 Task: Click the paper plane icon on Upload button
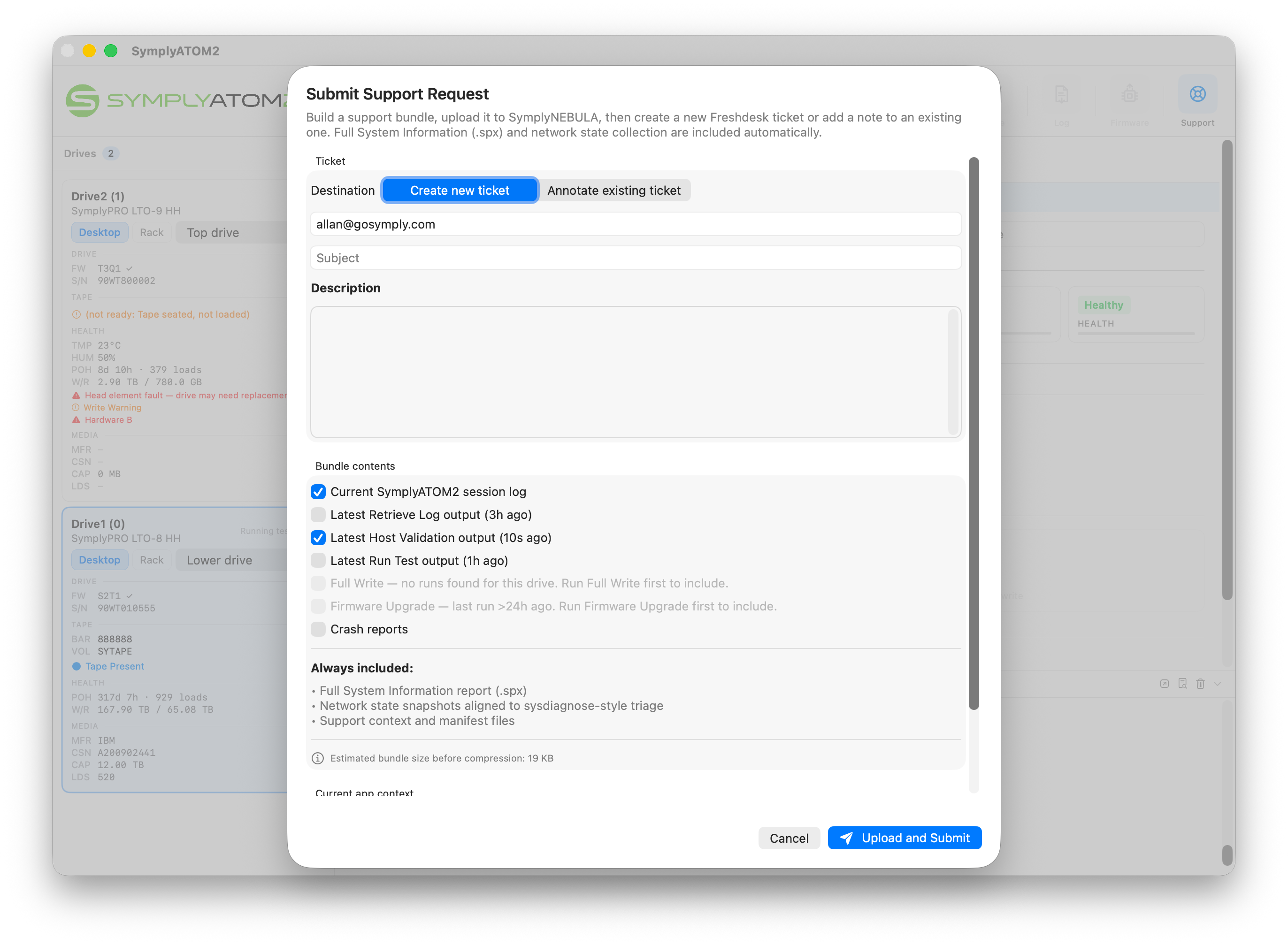(x=846, y=838)
